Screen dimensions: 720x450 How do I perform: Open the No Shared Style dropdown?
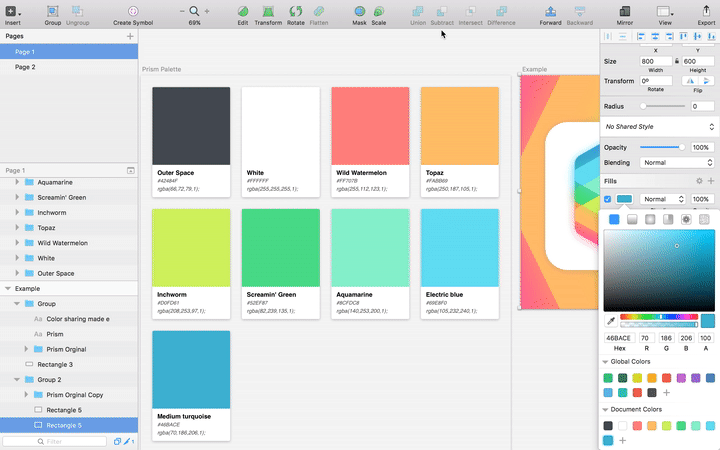[x=658, y=127]
